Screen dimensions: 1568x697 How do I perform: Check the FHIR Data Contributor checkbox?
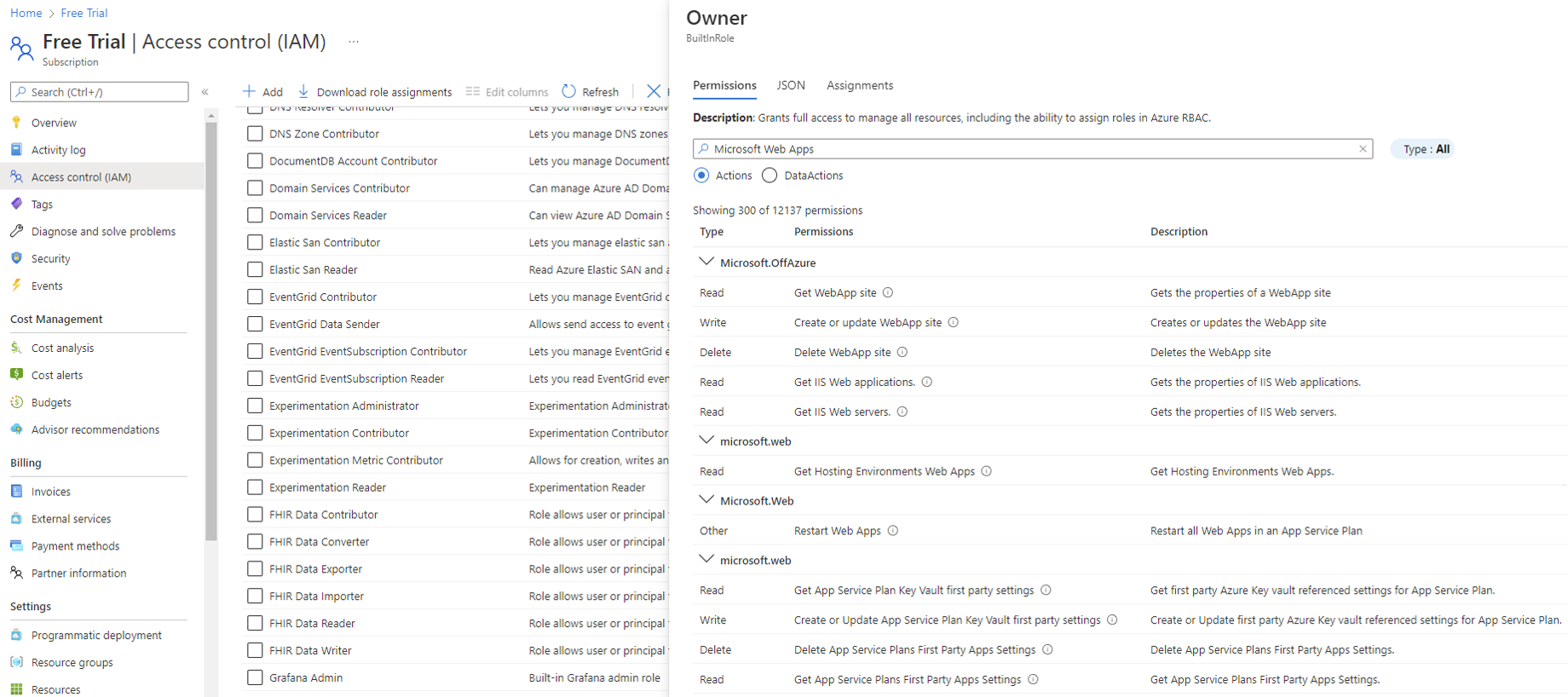(x=255, y=515)
